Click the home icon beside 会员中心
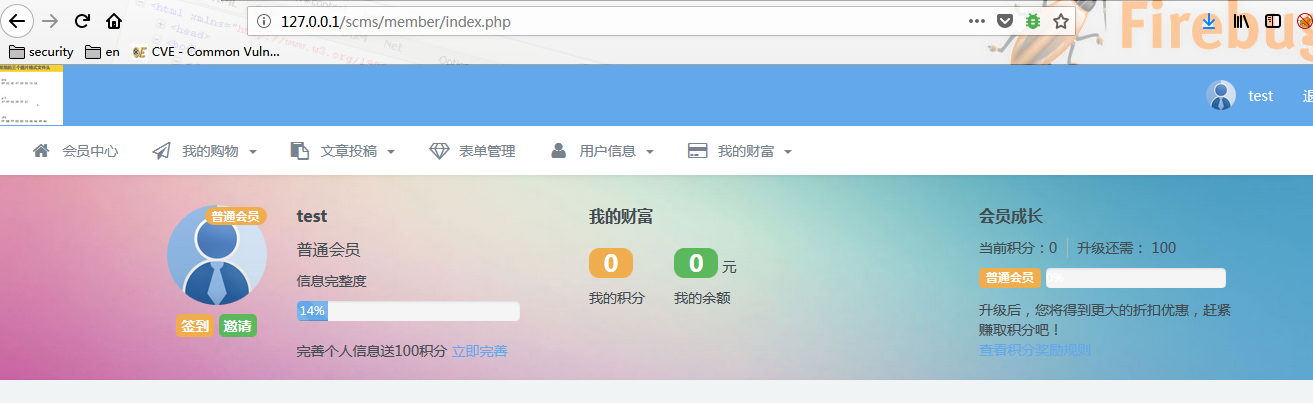This screenshot has height=403, width=1313. (41, 151)
